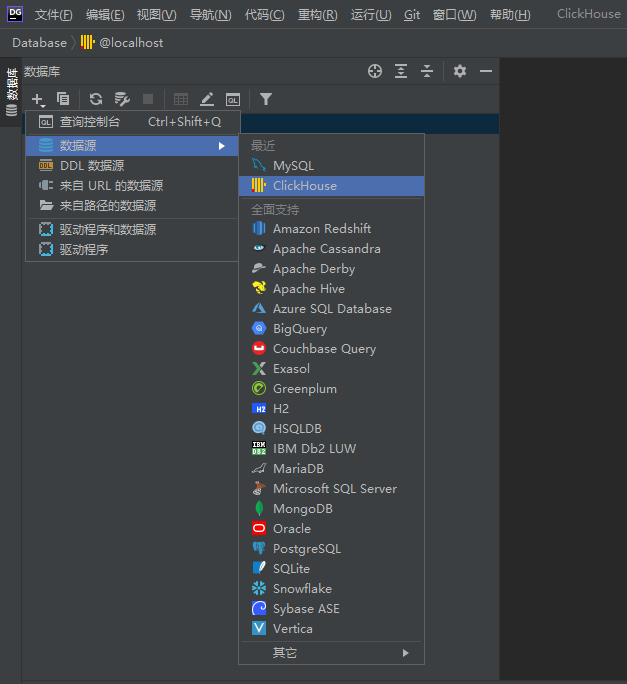Open the Git menu
627x684 pixels.
pos(412,15)
